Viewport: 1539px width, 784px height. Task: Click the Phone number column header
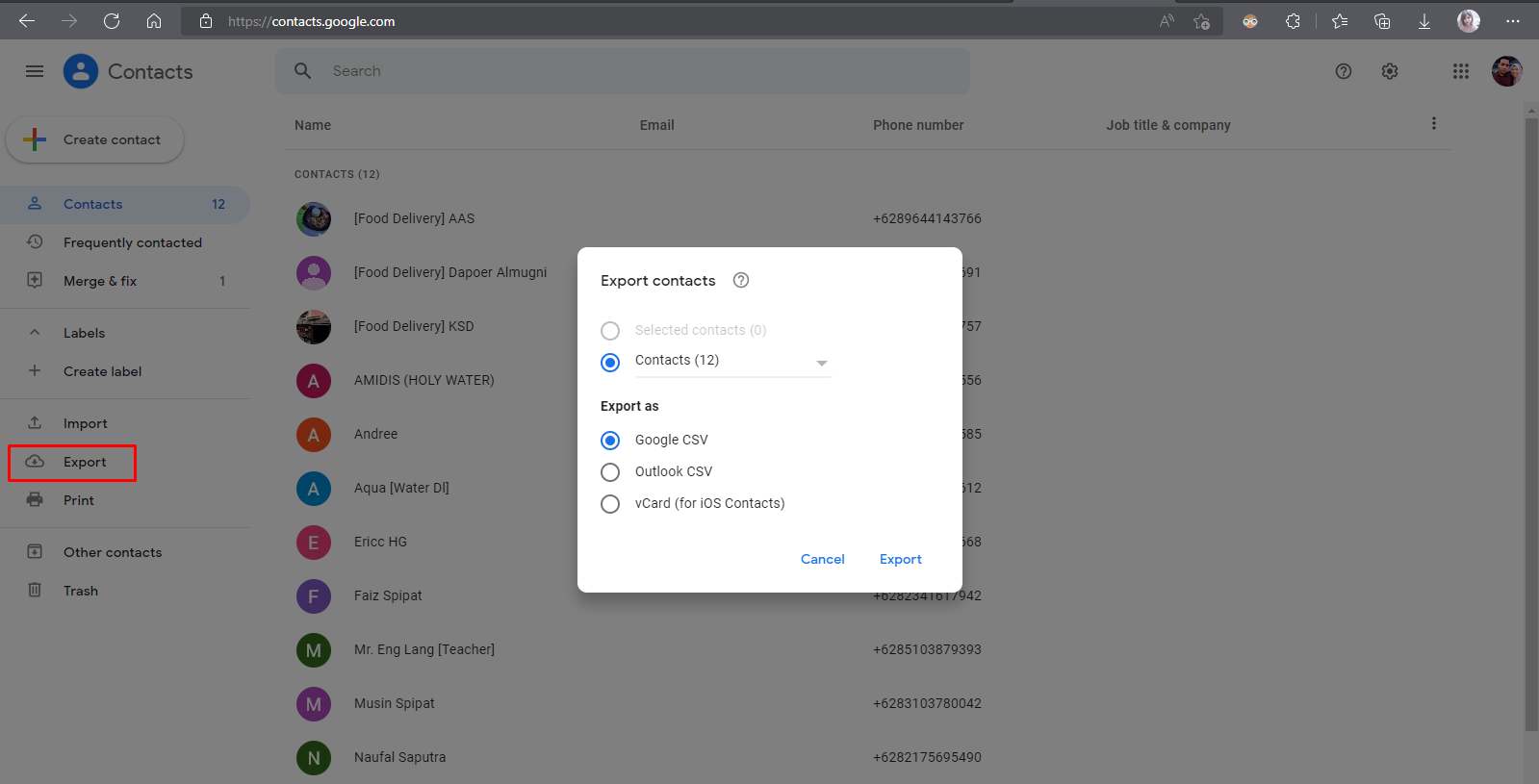[x=918, y=125]
